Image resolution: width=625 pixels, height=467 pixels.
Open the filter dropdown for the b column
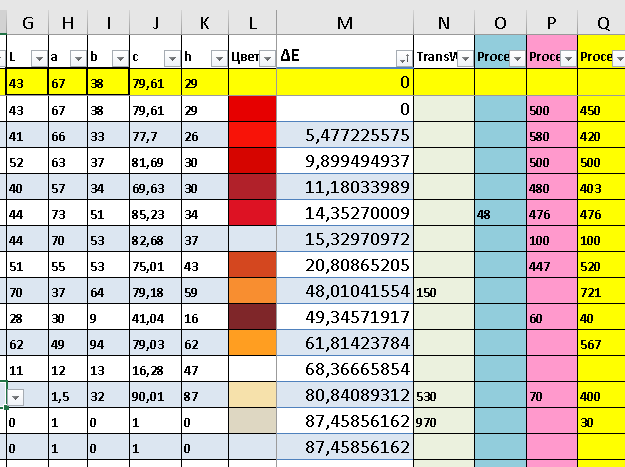point(120,59)
